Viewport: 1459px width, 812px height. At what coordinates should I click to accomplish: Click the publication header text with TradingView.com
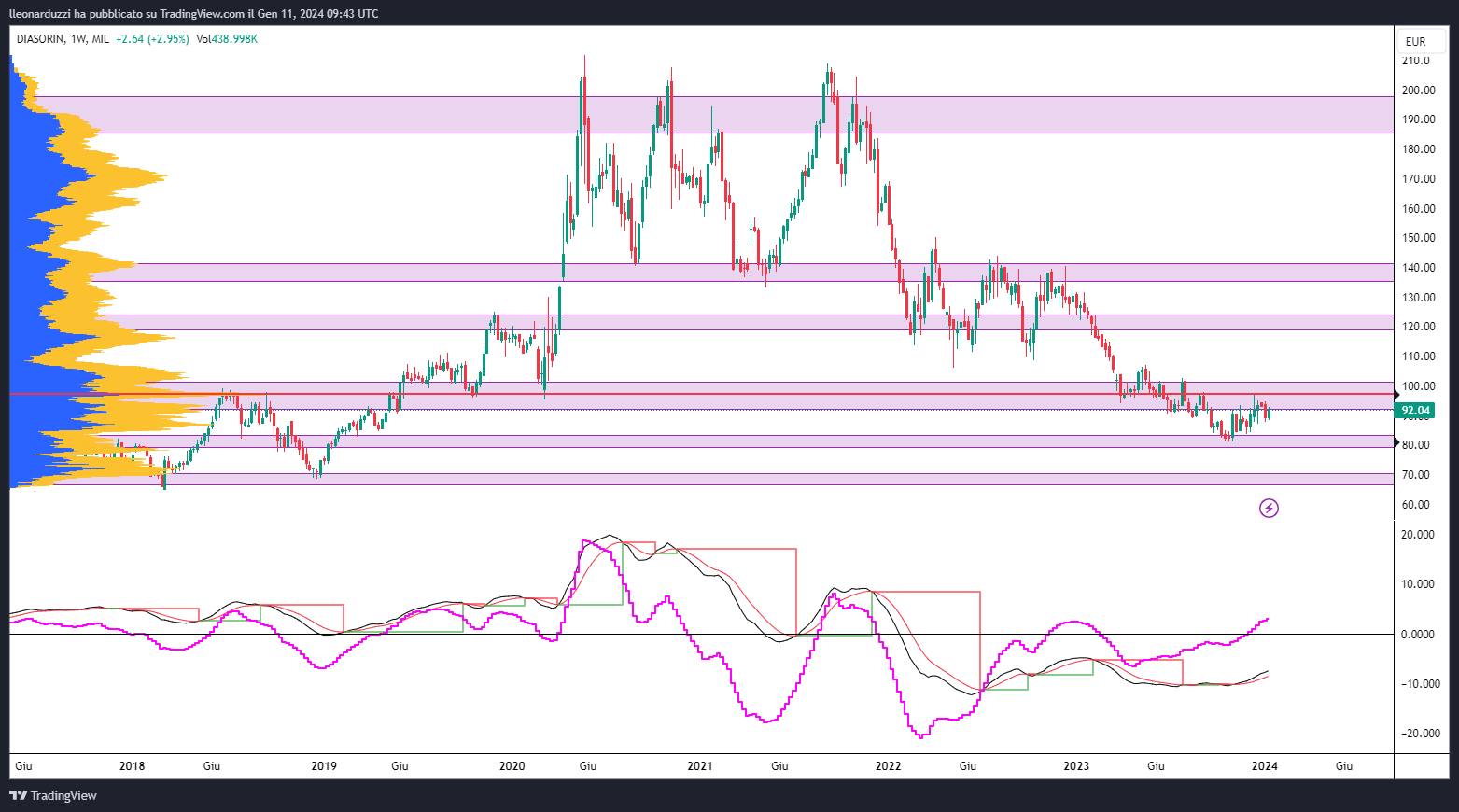(194, 13)
